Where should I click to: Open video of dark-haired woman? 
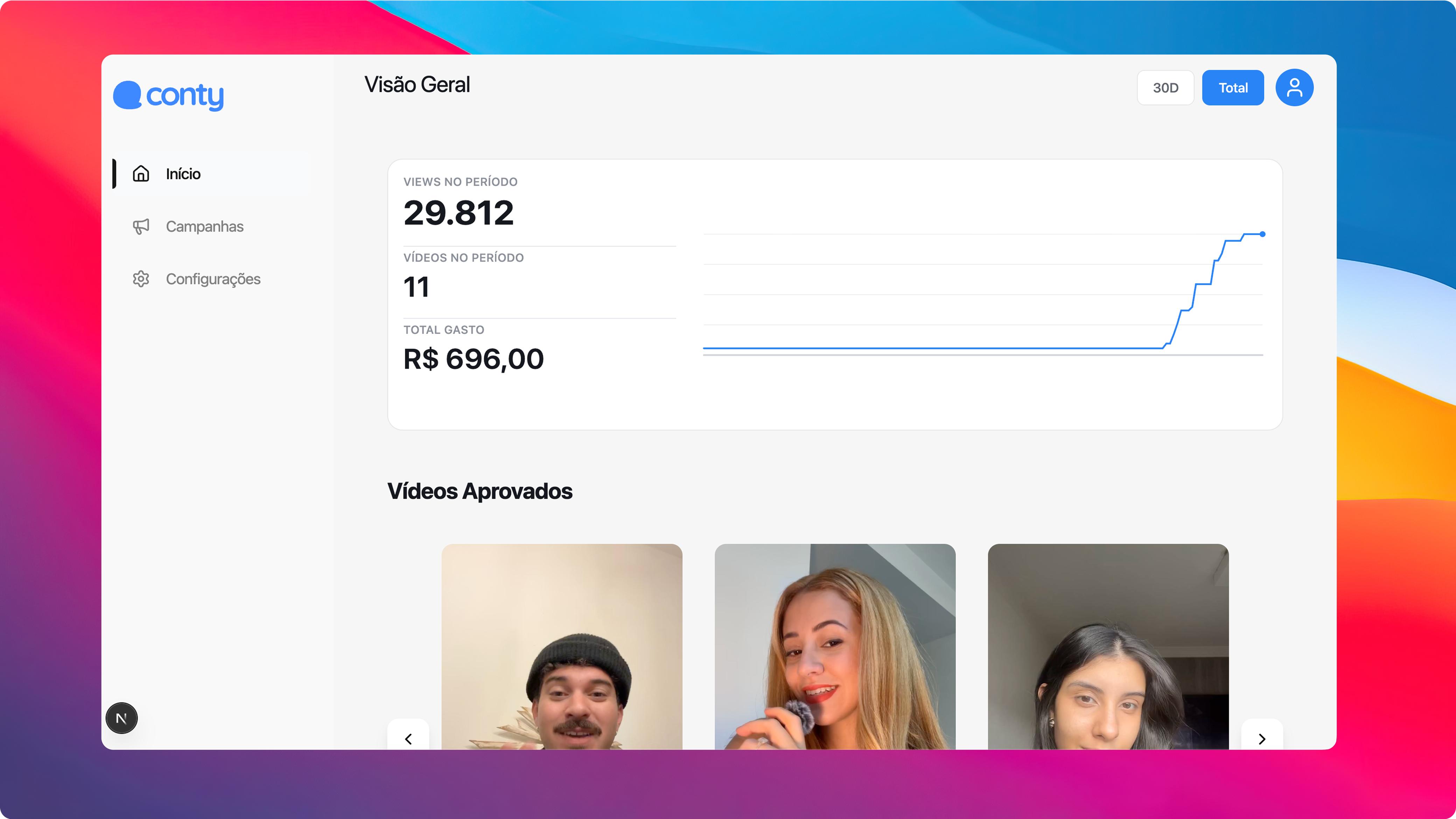pyautogui.click(x=1108, y=647)
